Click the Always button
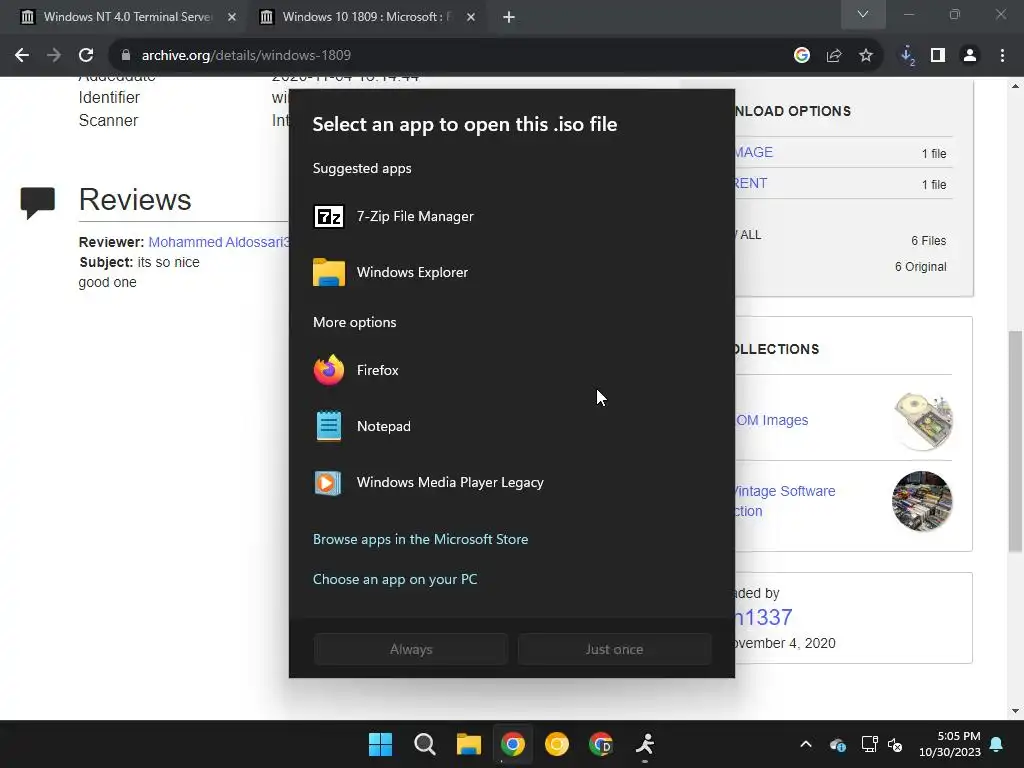 411,649
